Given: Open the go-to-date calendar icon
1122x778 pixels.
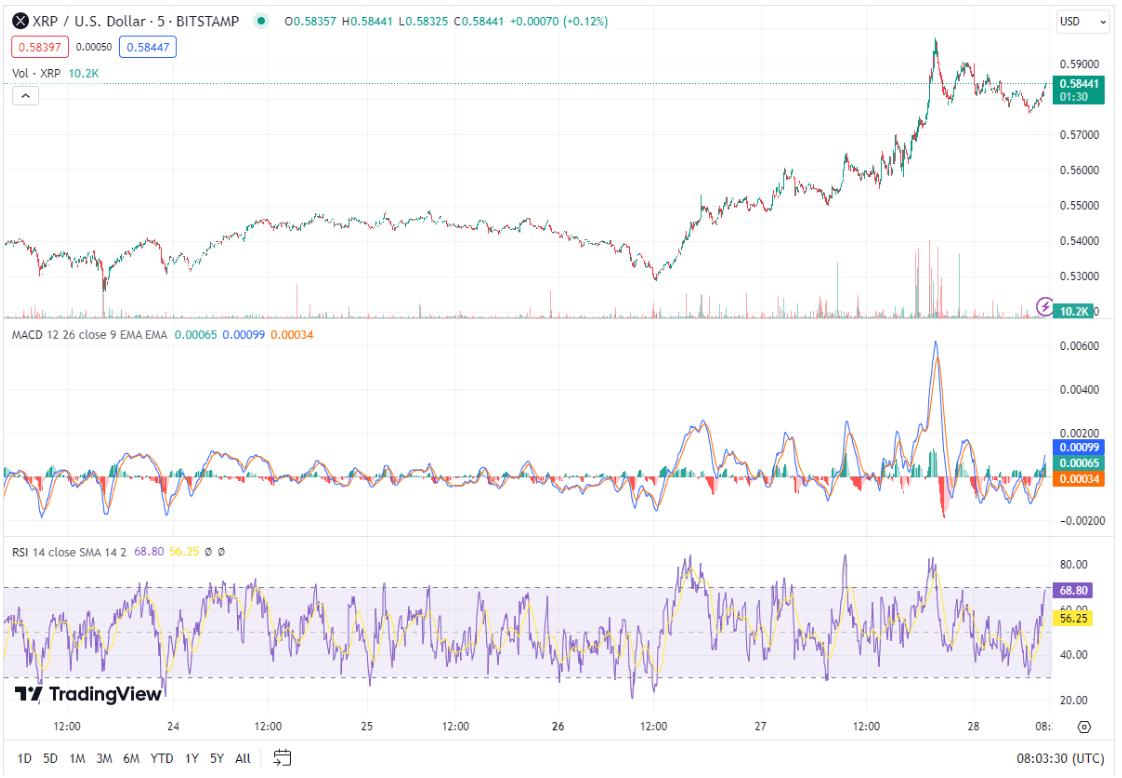Looking at the screenshot, I should 280,758.
